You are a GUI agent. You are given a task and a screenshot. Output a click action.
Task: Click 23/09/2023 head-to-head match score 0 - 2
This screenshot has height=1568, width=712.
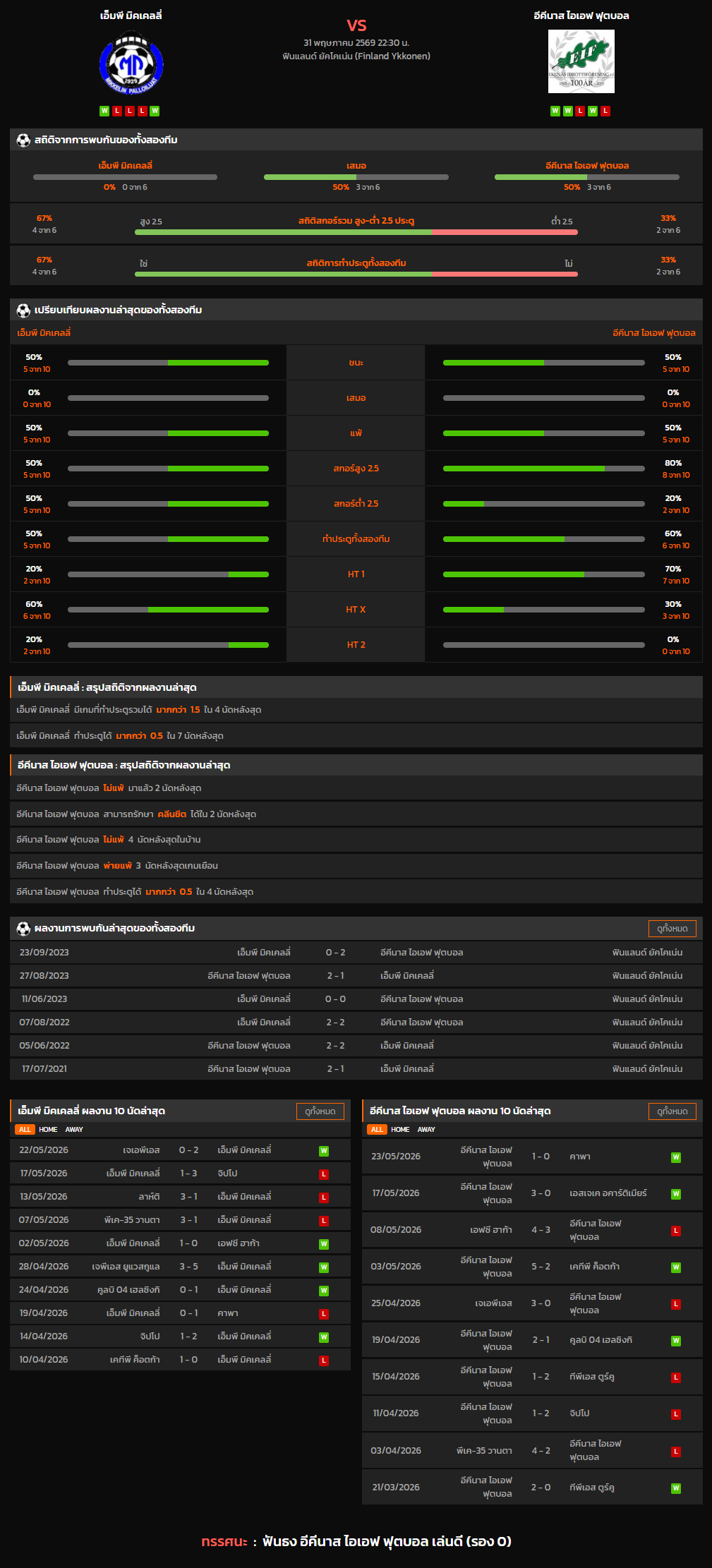335,953
